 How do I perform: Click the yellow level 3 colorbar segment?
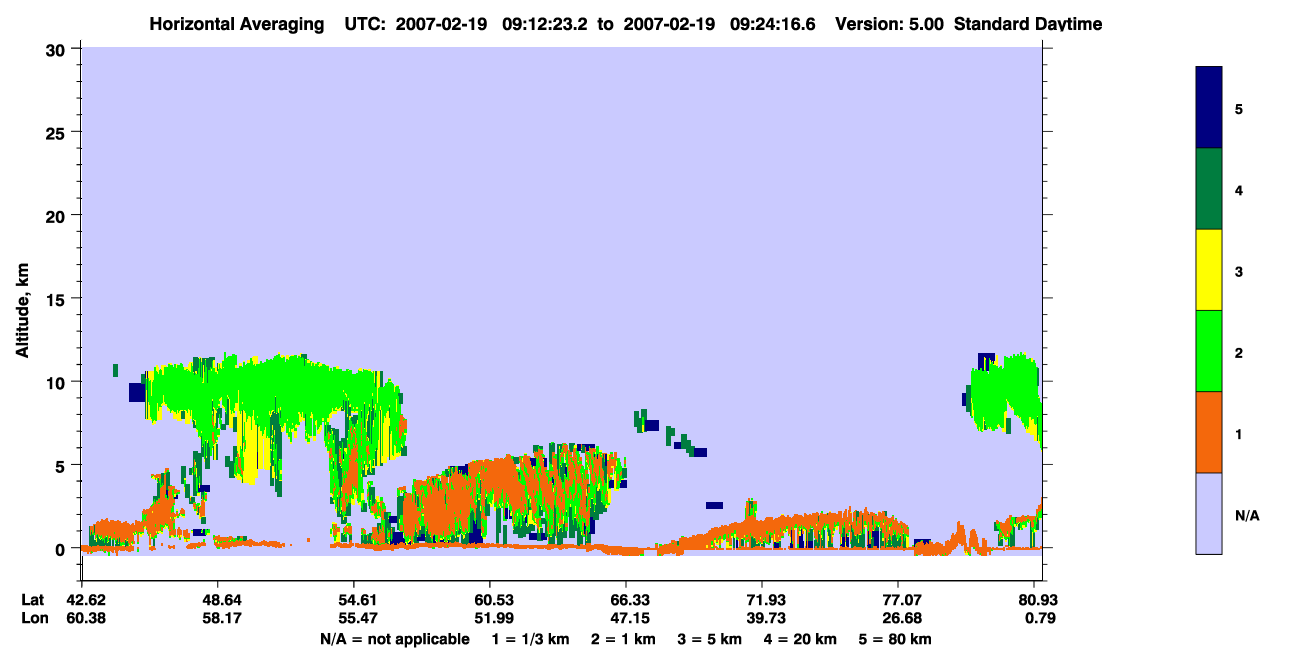tap(1209, 270)
